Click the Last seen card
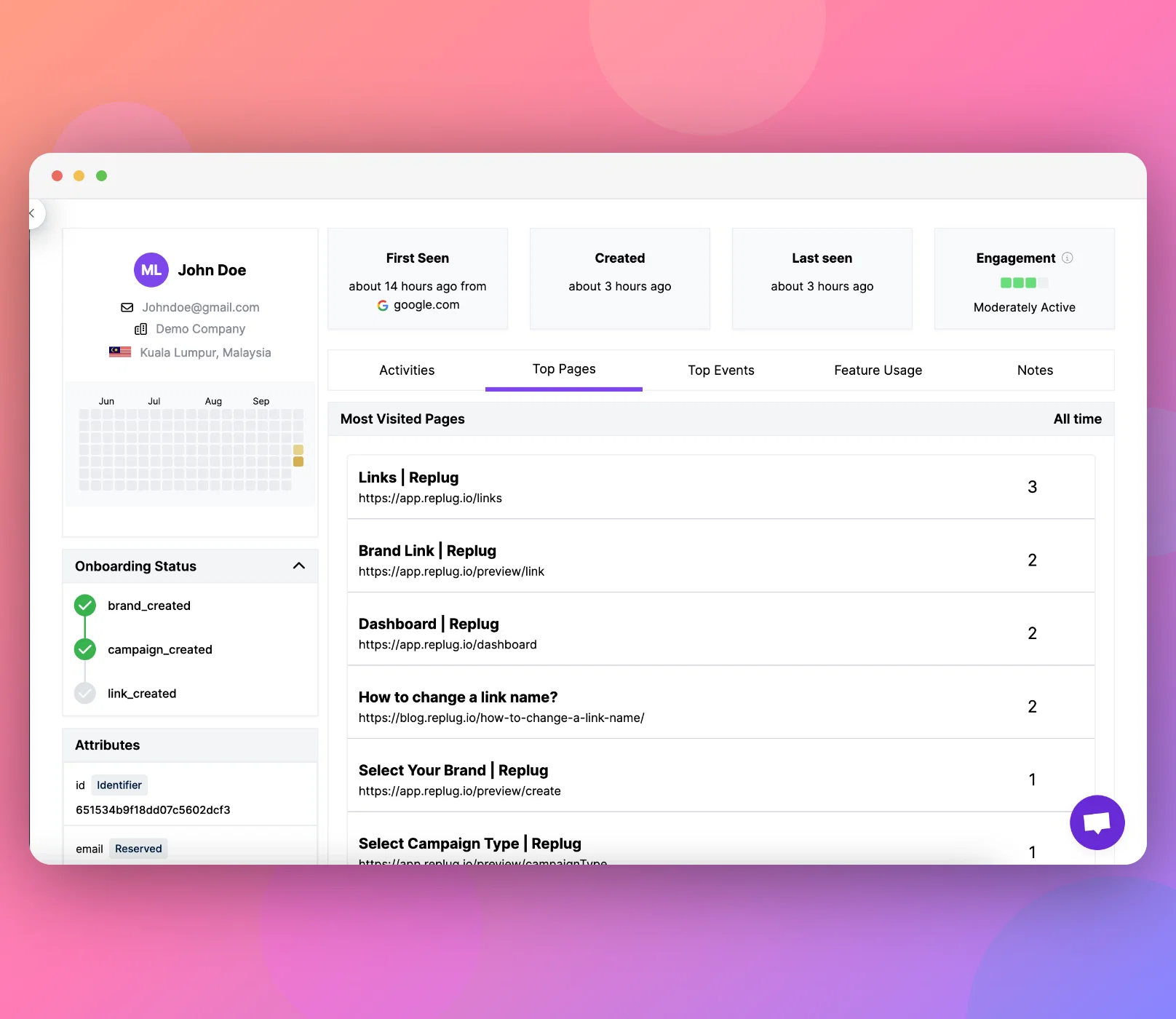This screenshot has width=1176, height=1019. pos(822,279)
